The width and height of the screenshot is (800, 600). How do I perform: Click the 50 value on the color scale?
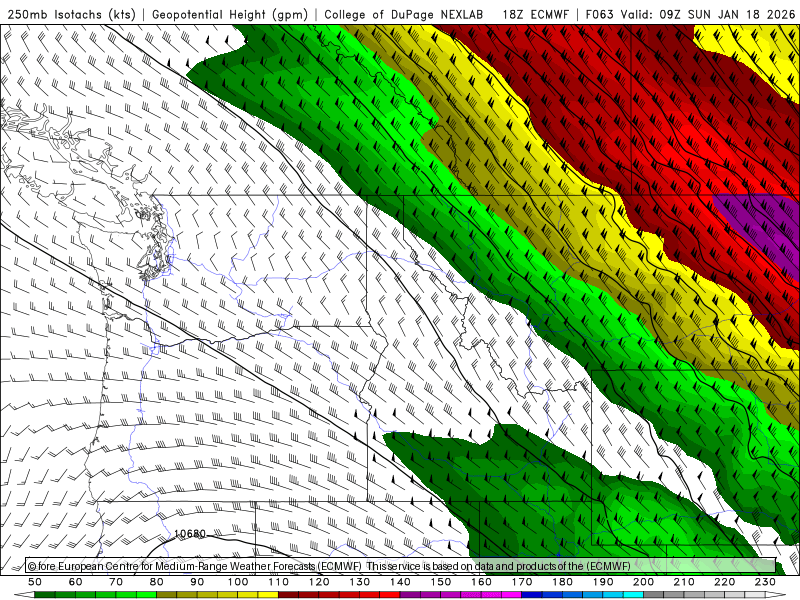35,582
